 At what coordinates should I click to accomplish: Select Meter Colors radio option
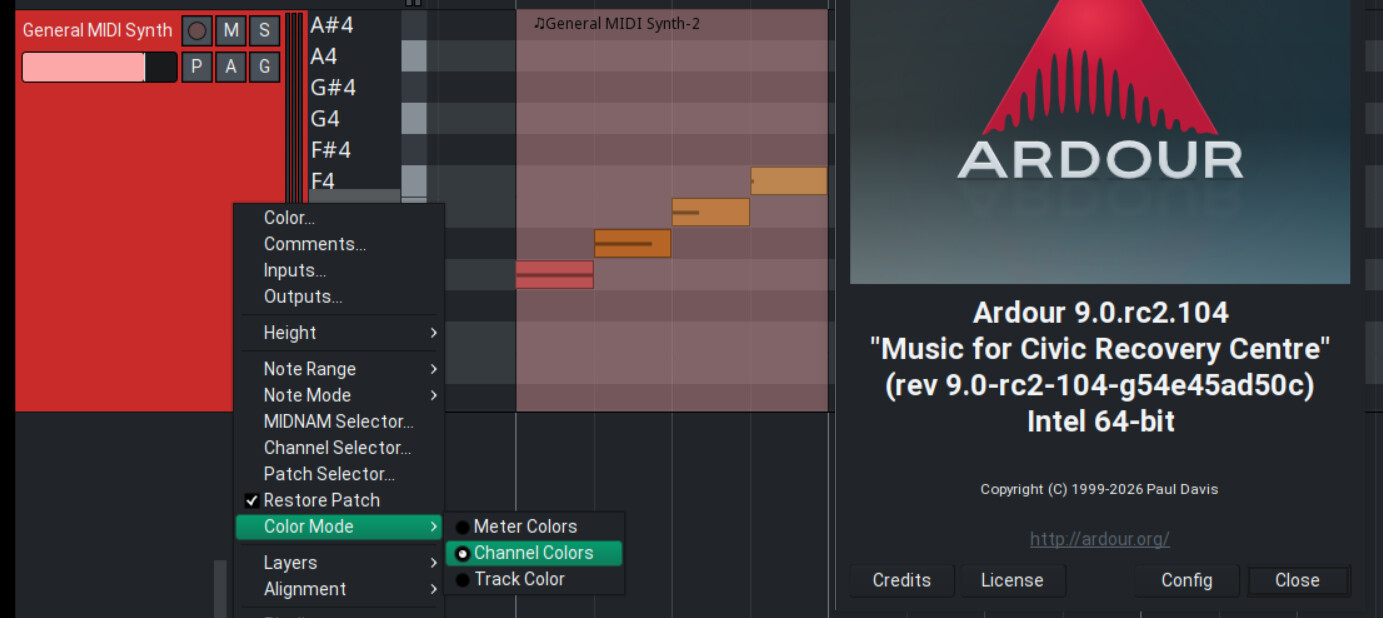[525, 526]
